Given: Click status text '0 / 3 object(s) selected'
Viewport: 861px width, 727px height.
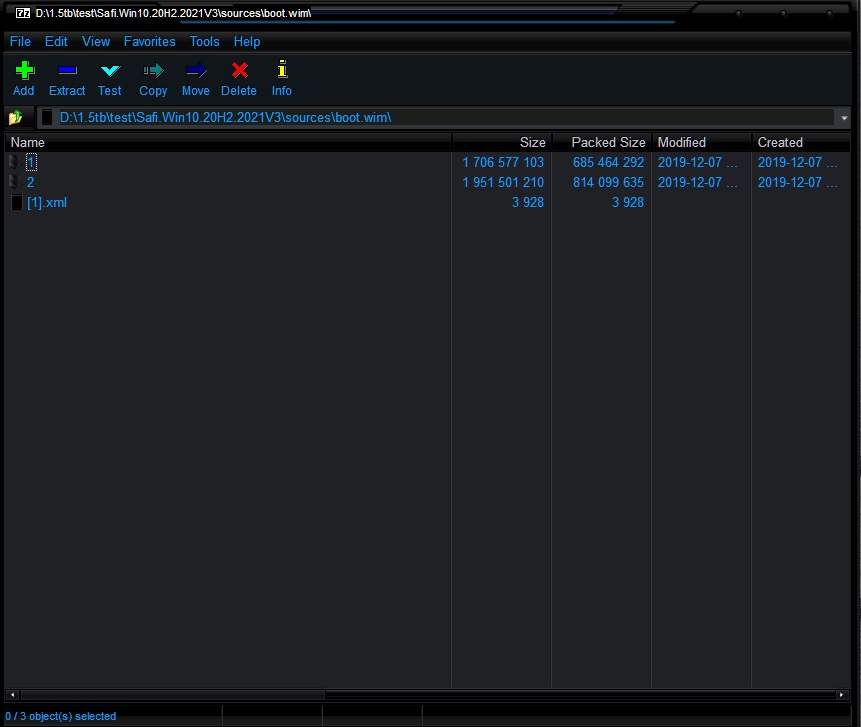Looking at the screenshot, I should [60, 716].
